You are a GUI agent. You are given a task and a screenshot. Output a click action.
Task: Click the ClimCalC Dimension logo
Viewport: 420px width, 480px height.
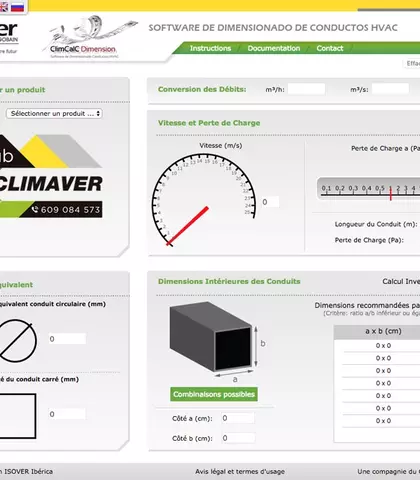click(90, 37)
